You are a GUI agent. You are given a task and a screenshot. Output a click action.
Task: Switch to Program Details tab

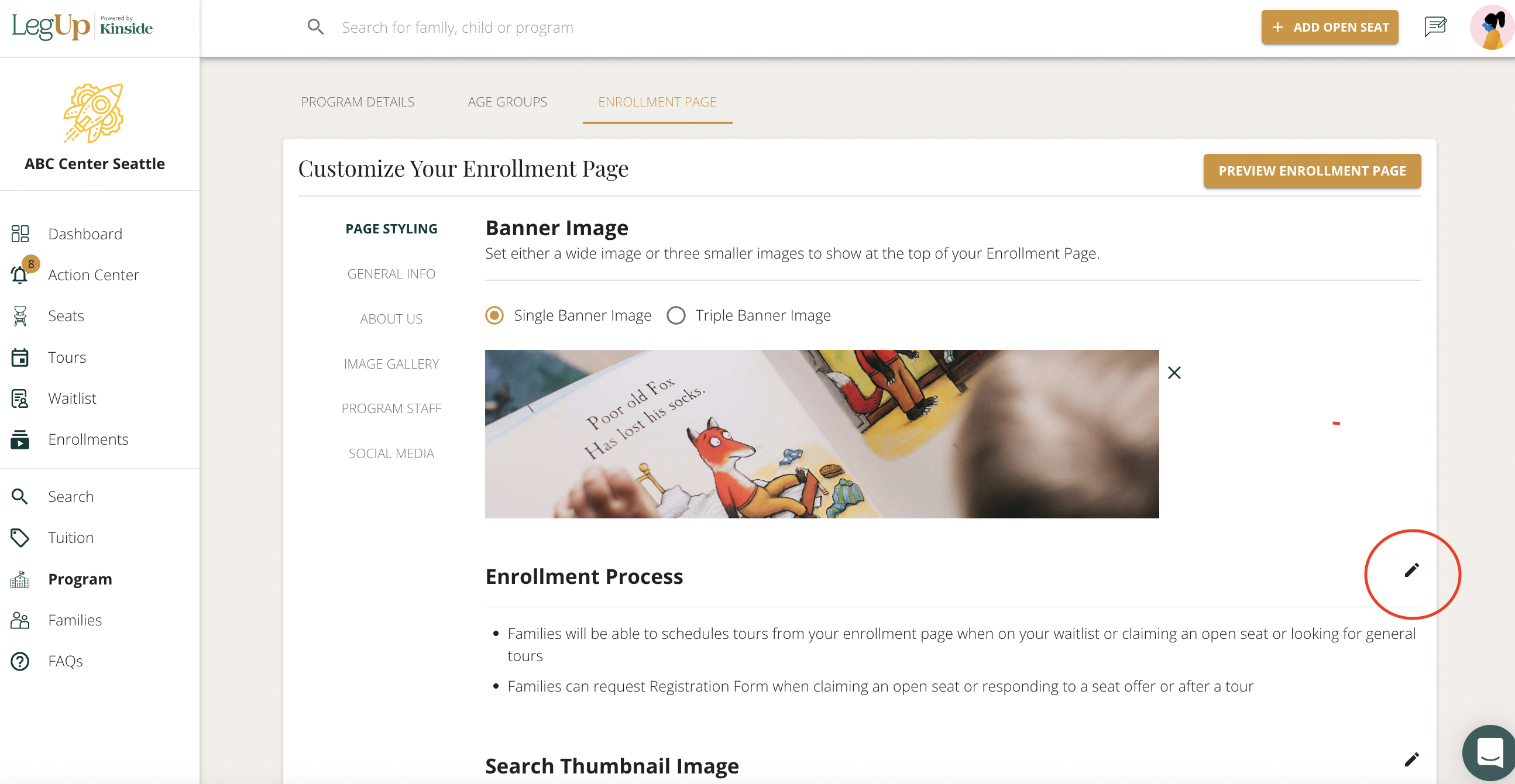click(358, 102)
